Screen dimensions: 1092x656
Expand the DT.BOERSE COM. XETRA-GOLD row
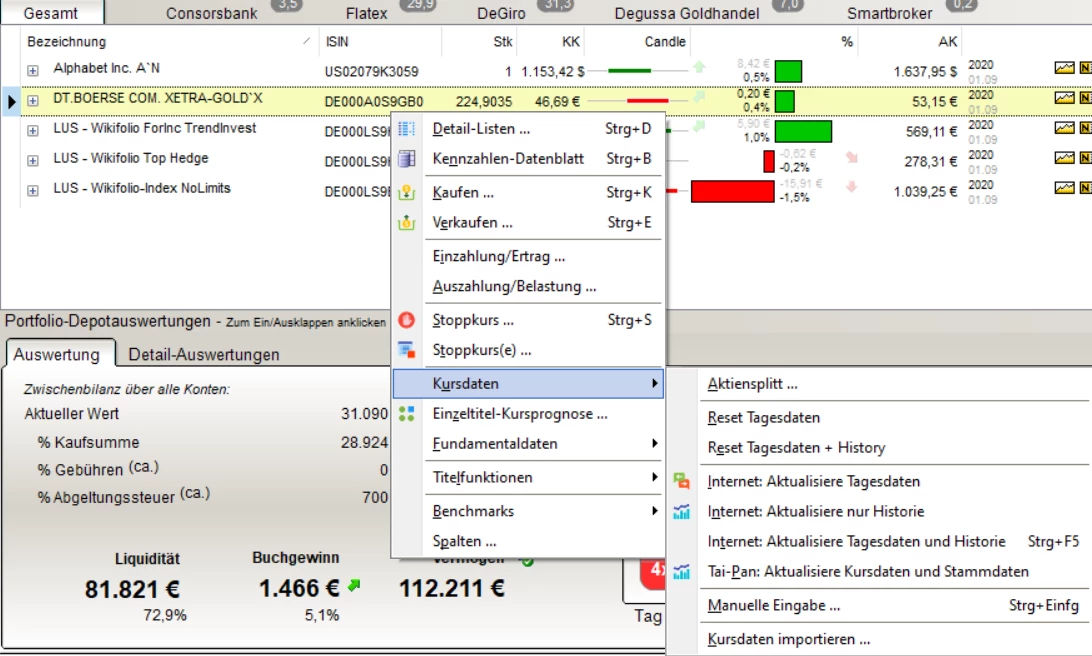(x=33, y=101)
